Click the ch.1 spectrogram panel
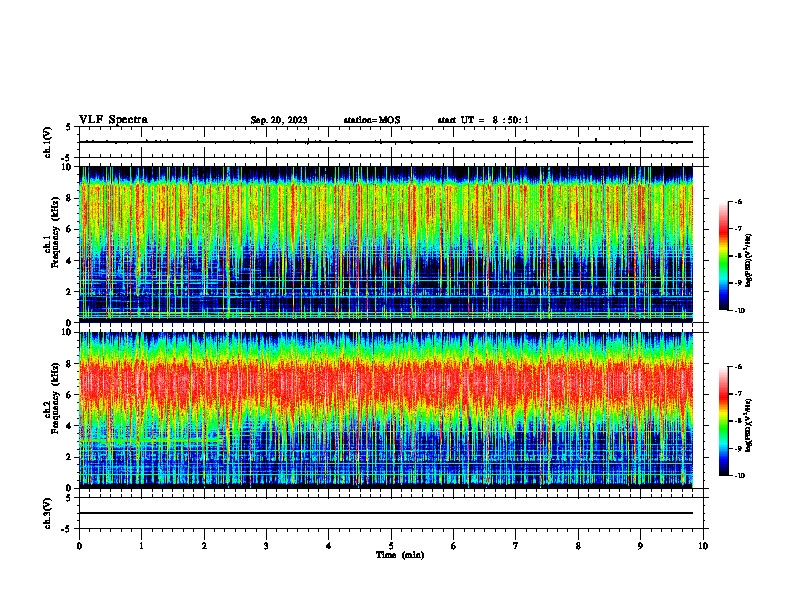This screenshot has width=792, height=612. click(x=386, y=244)
